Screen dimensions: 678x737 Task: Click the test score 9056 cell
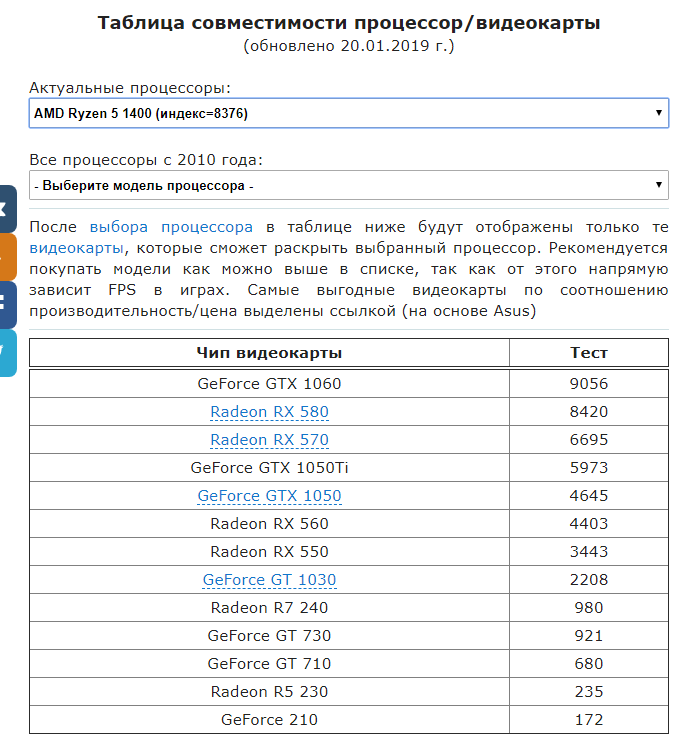point(589,384)
